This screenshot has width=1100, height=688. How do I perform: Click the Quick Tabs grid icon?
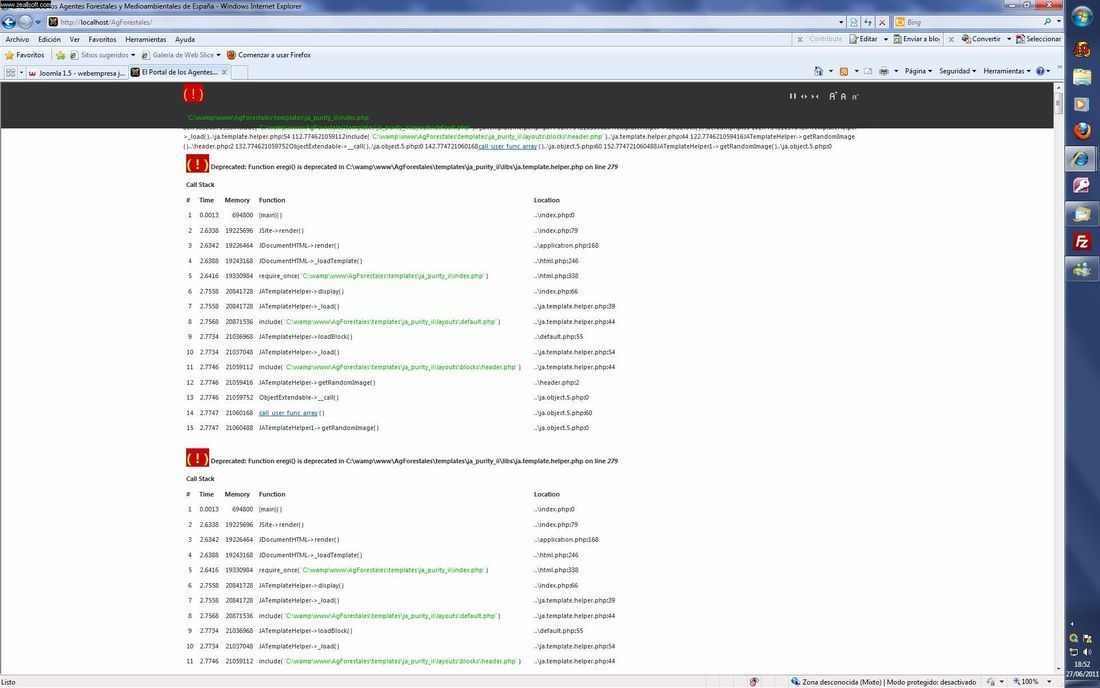click(x=10, y=72)
